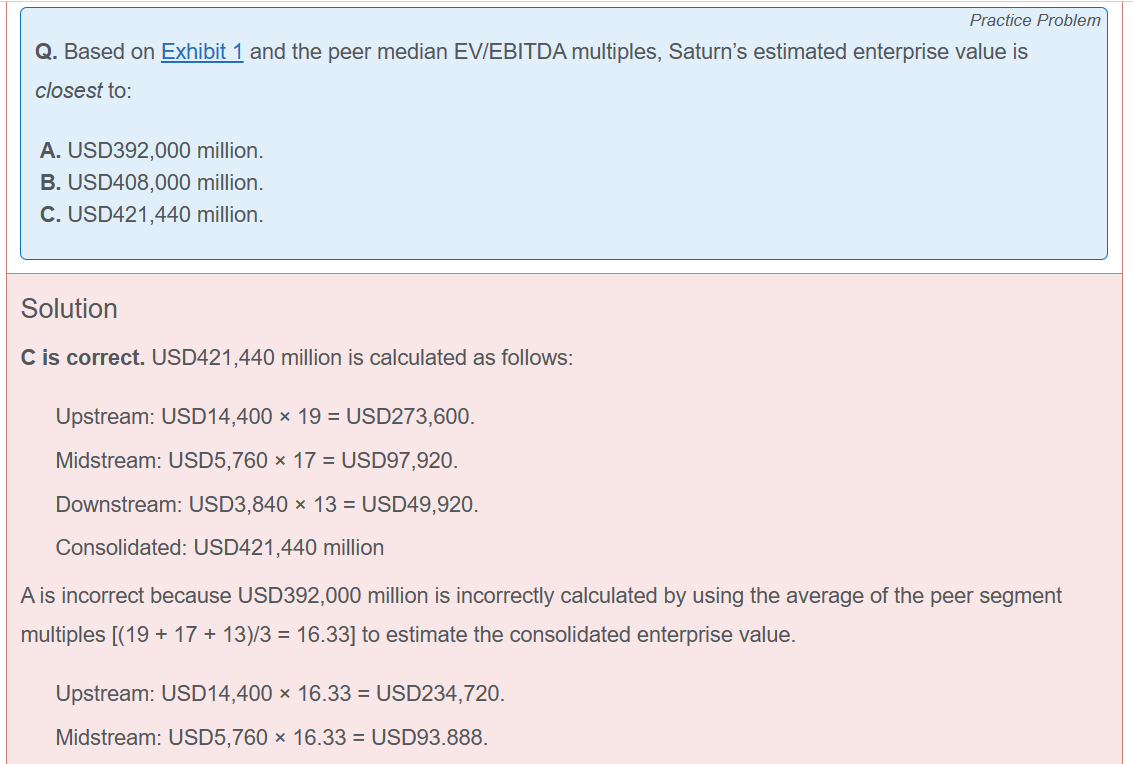Click the "A is incorrect because" sentence start
This screenshot has height=764, width=1133.
pos(126,596)
